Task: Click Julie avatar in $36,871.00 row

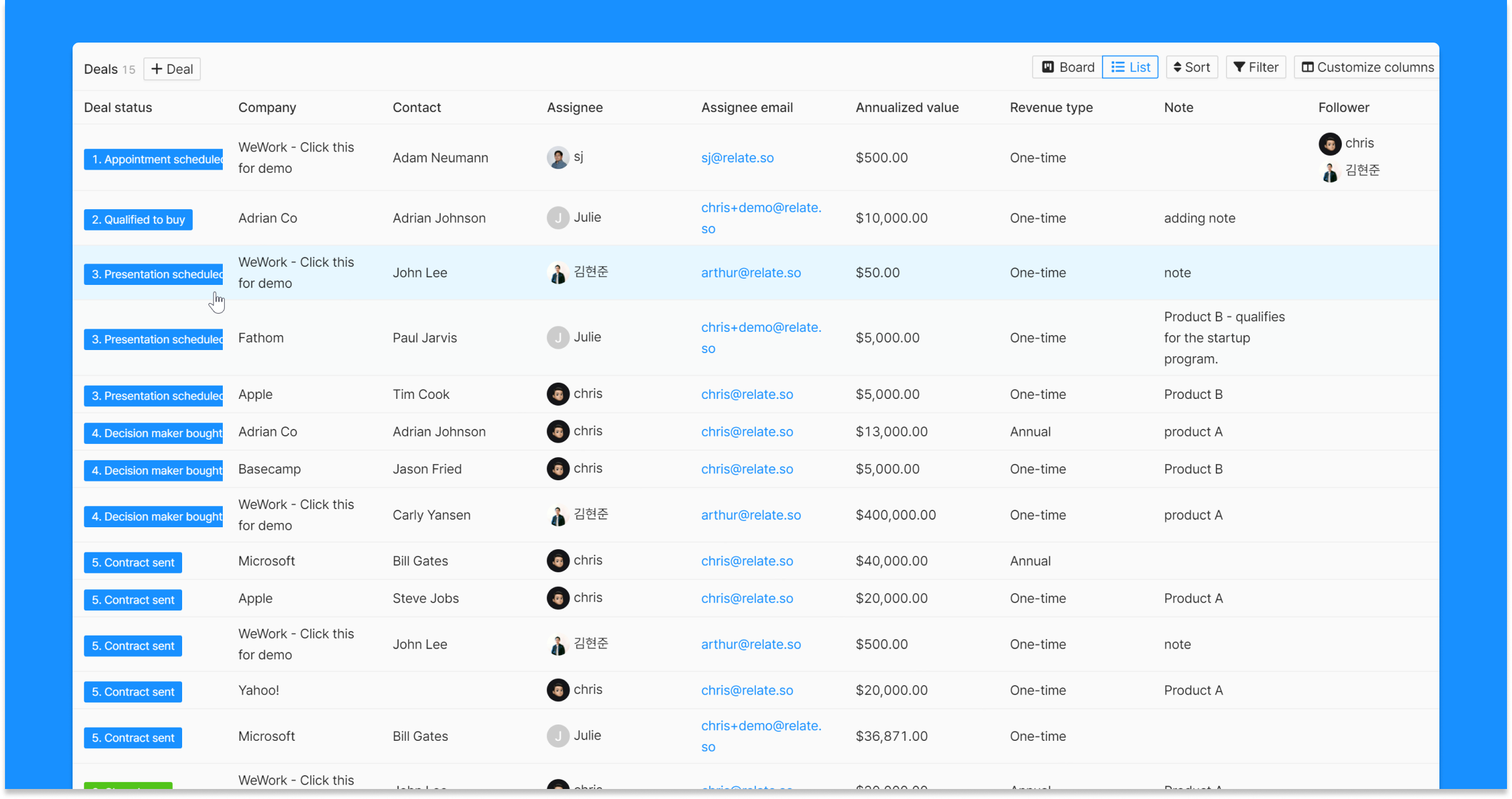Action: coord(558,736)
